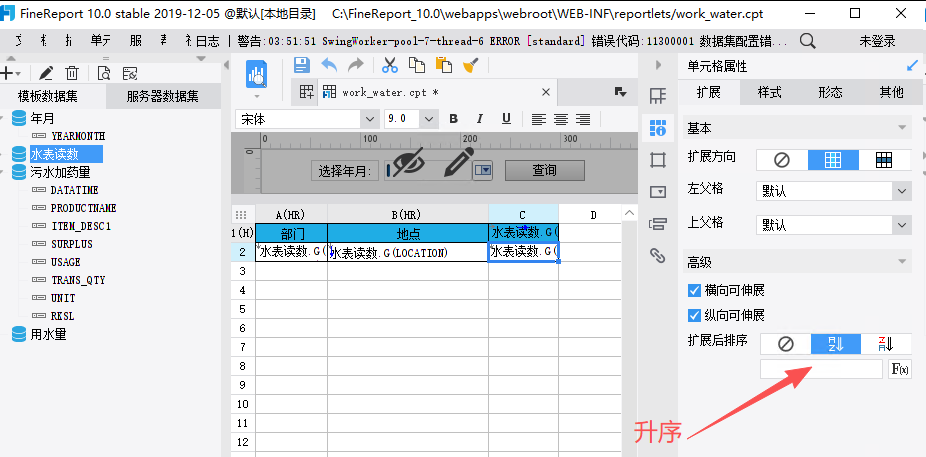Toggle Bold formatting
The height and width of the screenshot is (457, 926).
tap(454, 119)
